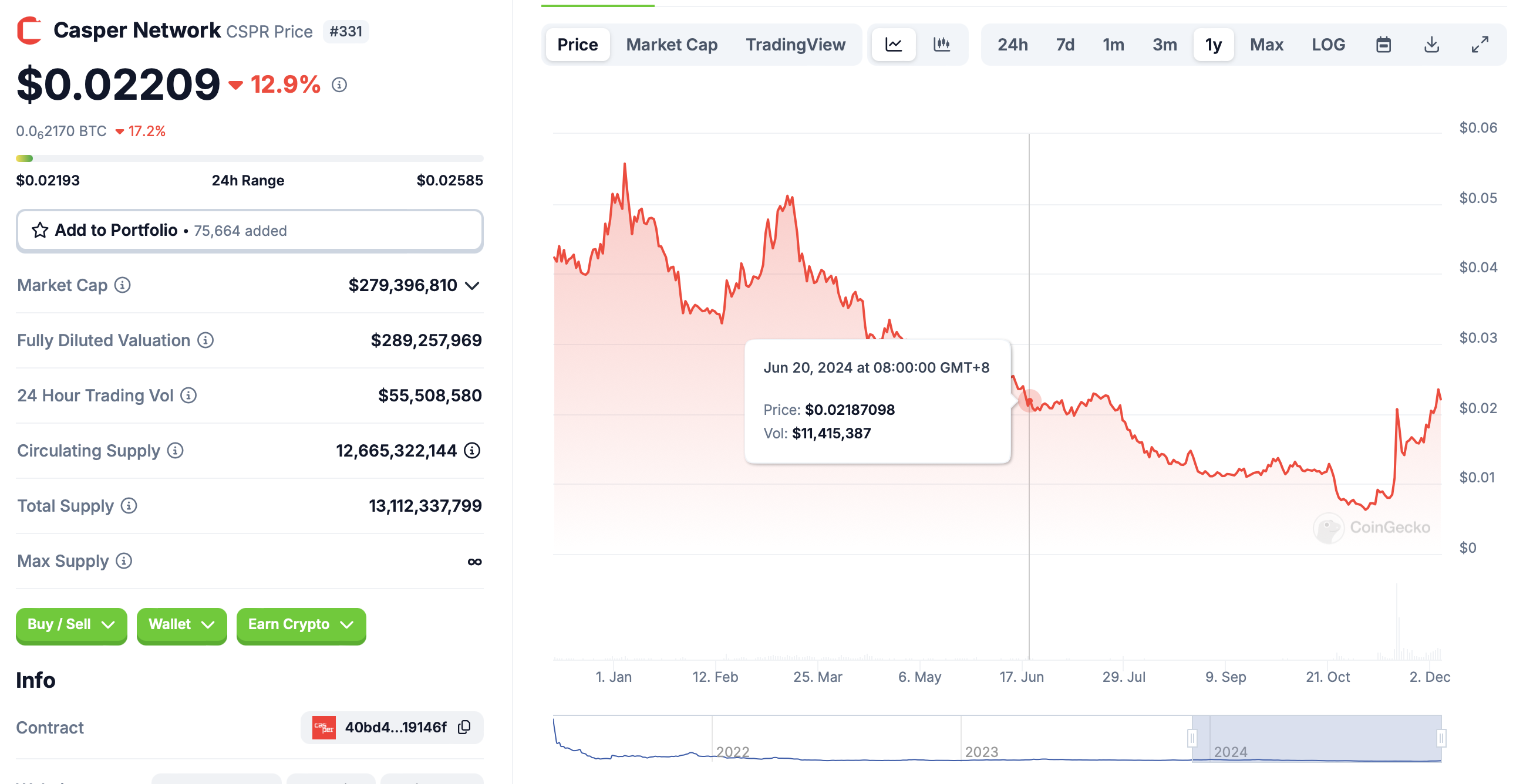Click the Market Cap info icon
Viewport: 1523px width, 784px height.
(122, 285)
